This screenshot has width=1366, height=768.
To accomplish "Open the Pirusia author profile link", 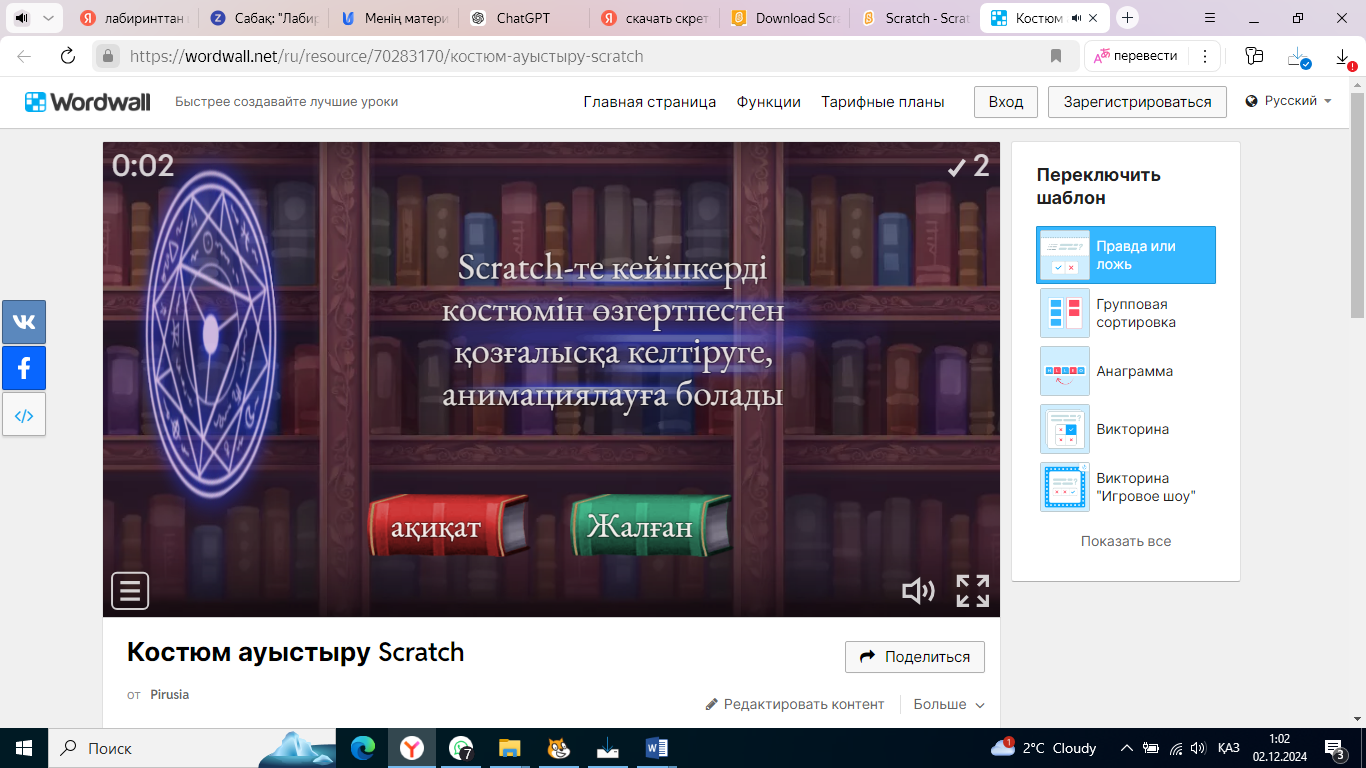I will pyautogui.click(x=170, y=694).
